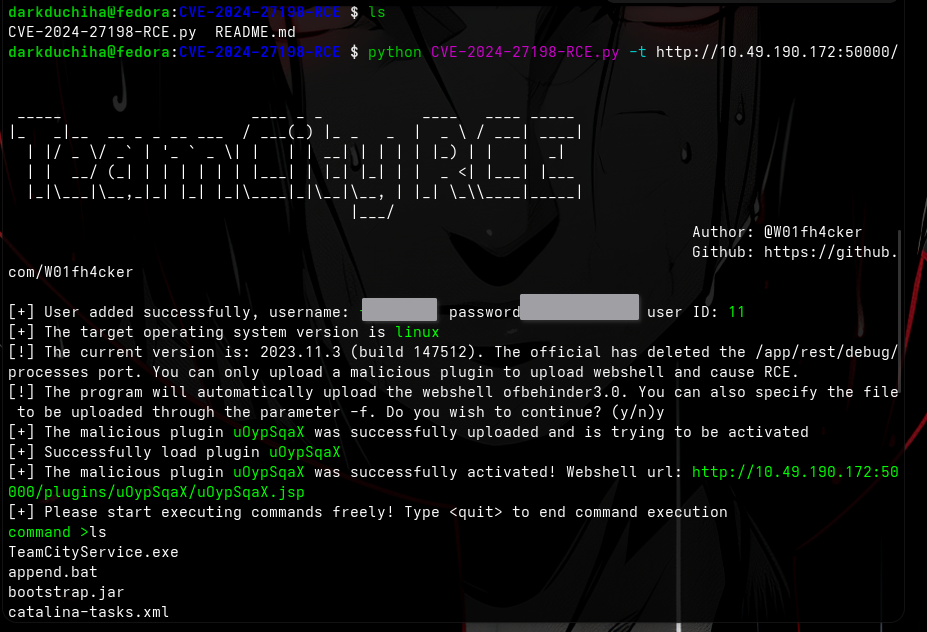This screenshot has height=632, width=927.
Task: Click the magenta 'CVE-2024-27198-RCE.py' script argument
Action: click(525, 52)
